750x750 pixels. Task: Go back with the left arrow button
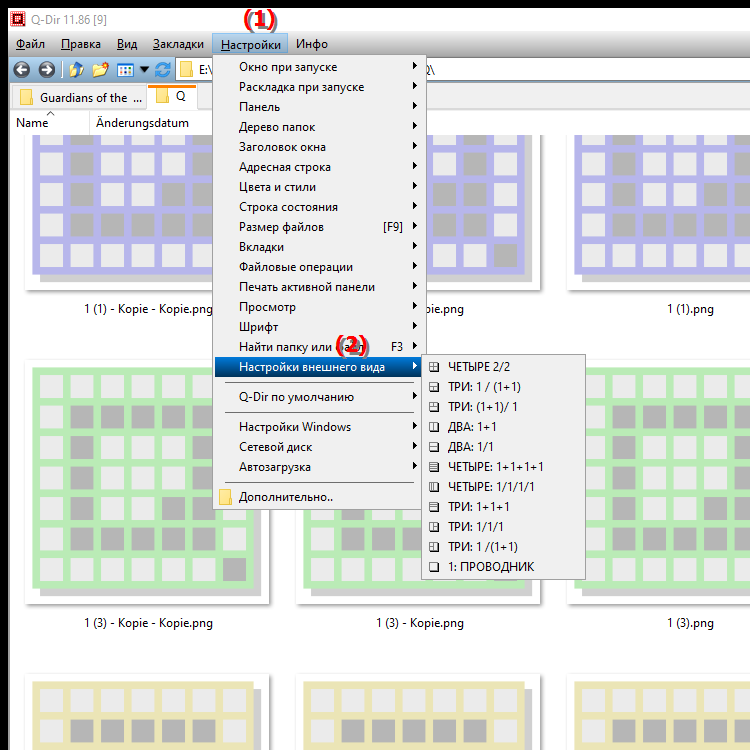(x=22, y=70)
